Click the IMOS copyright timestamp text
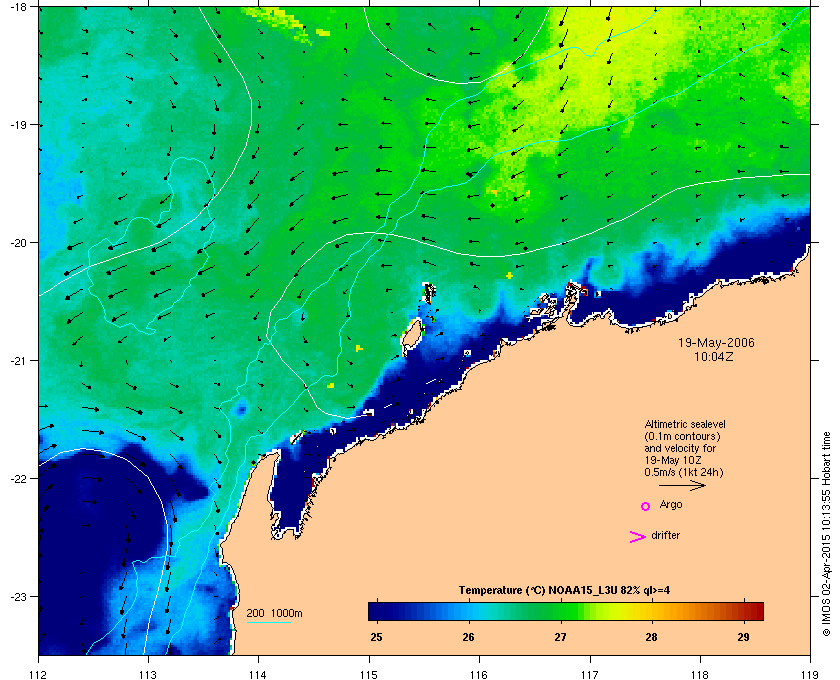Screen dimensions: 840x680 [826, 535]
